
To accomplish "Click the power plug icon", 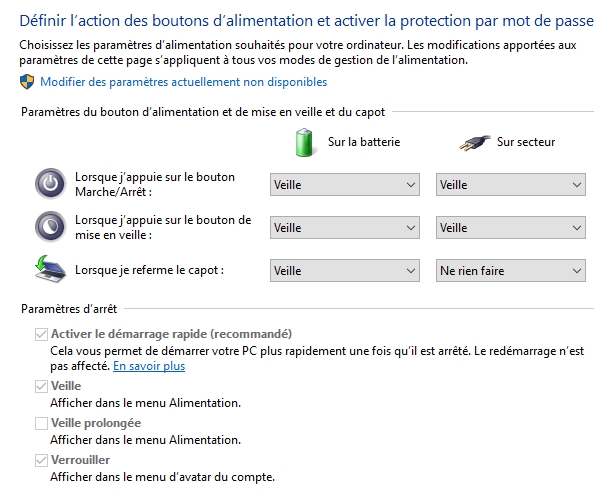I will [x=475, y=143].
